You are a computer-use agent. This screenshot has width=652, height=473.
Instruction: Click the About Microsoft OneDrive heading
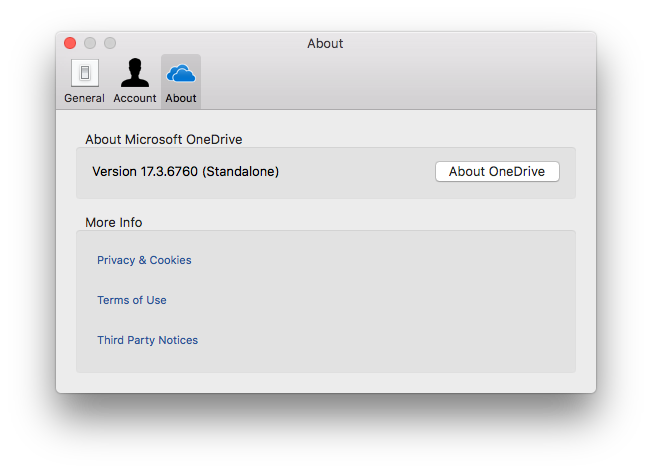click(x=163, y=139)
